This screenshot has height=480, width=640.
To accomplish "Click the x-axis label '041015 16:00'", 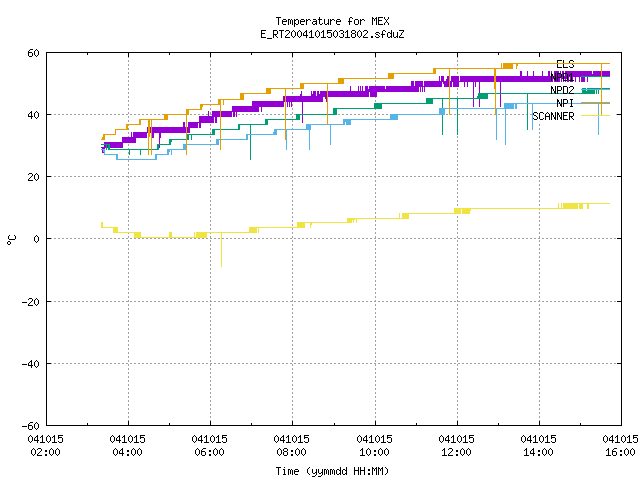I will coord(620,446).
